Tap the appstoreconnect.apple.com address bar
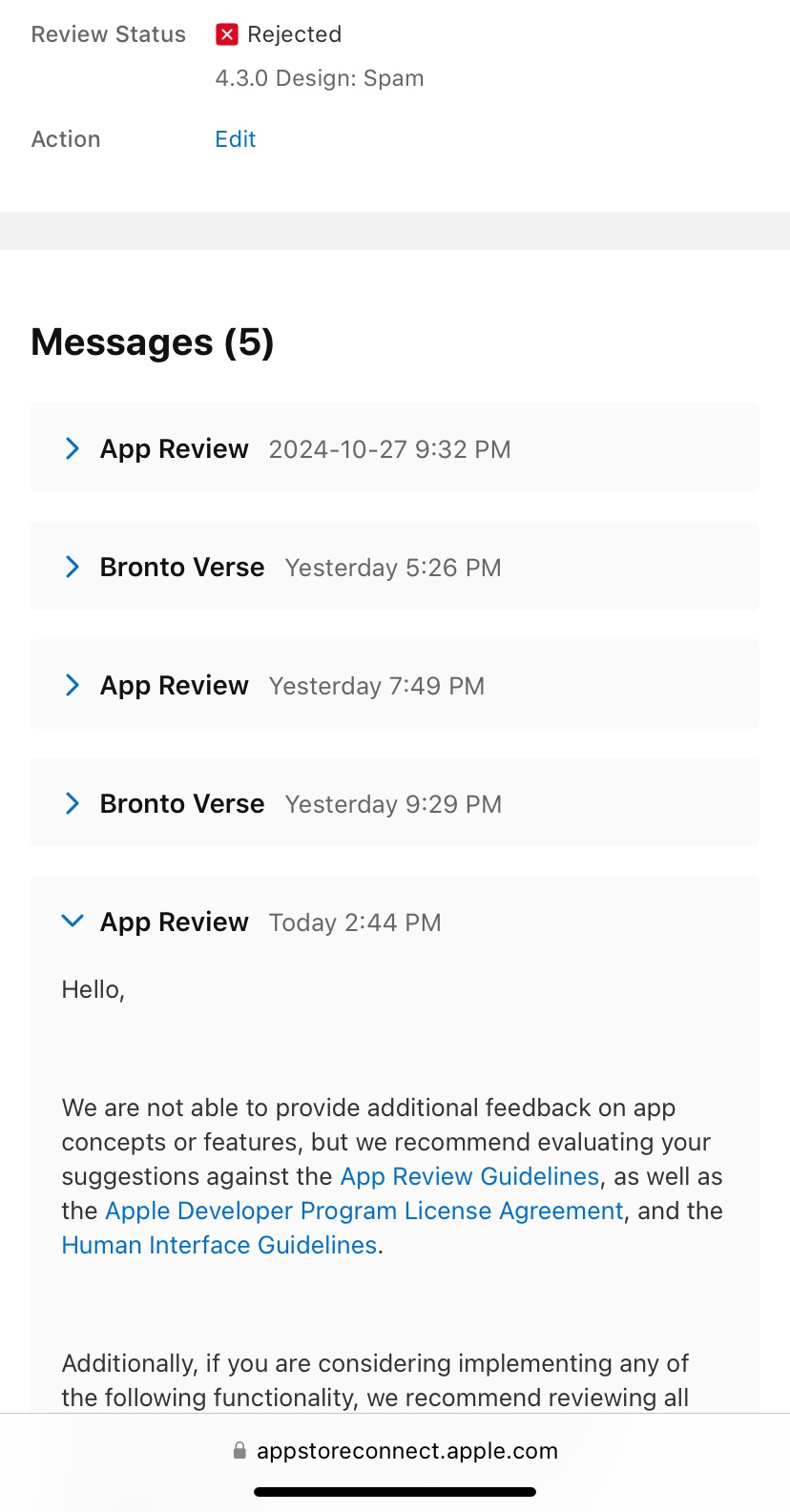 [x=395, y=1451]
